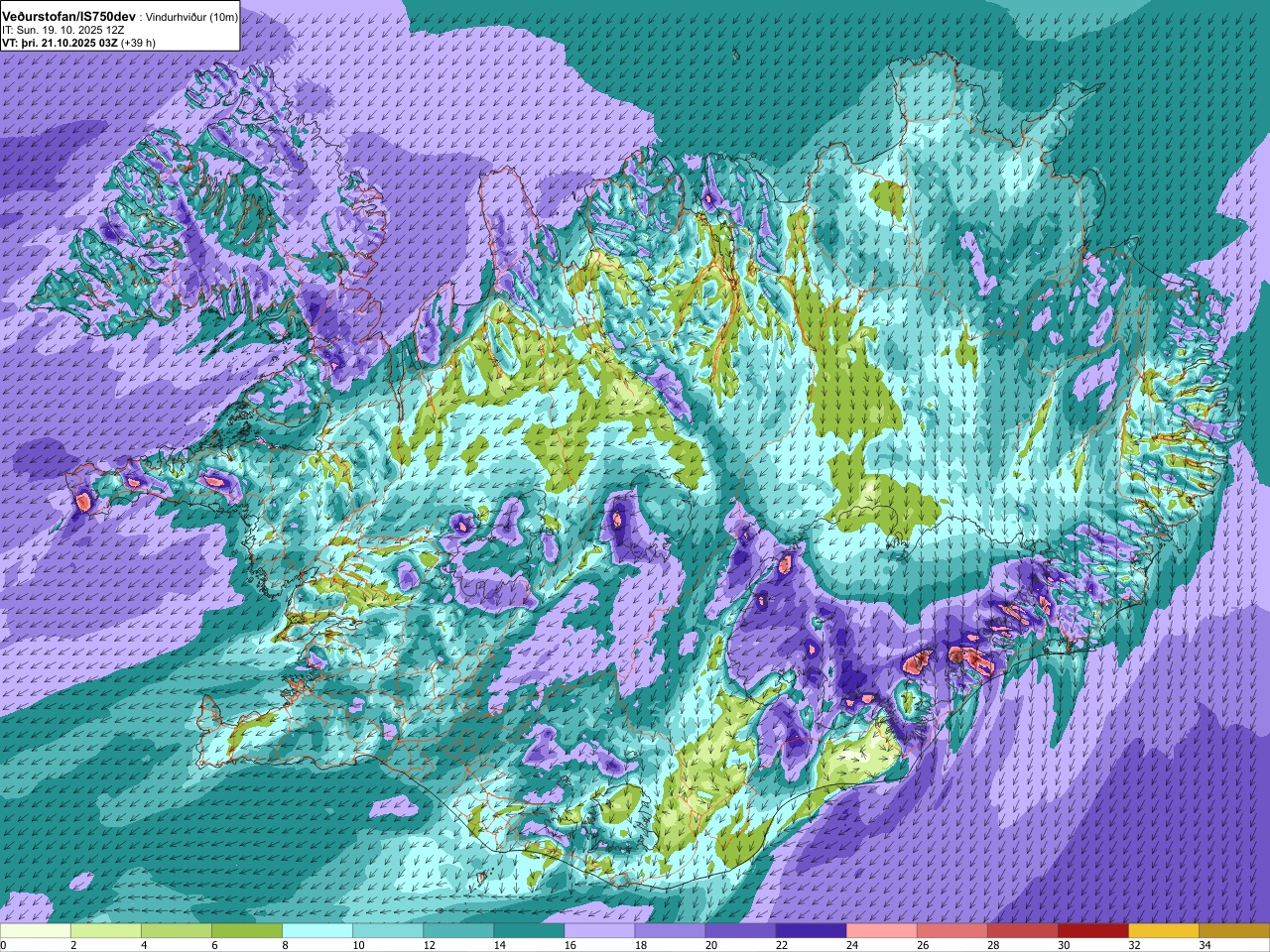Click the '2' legend scale label

(x=73, y=945)
